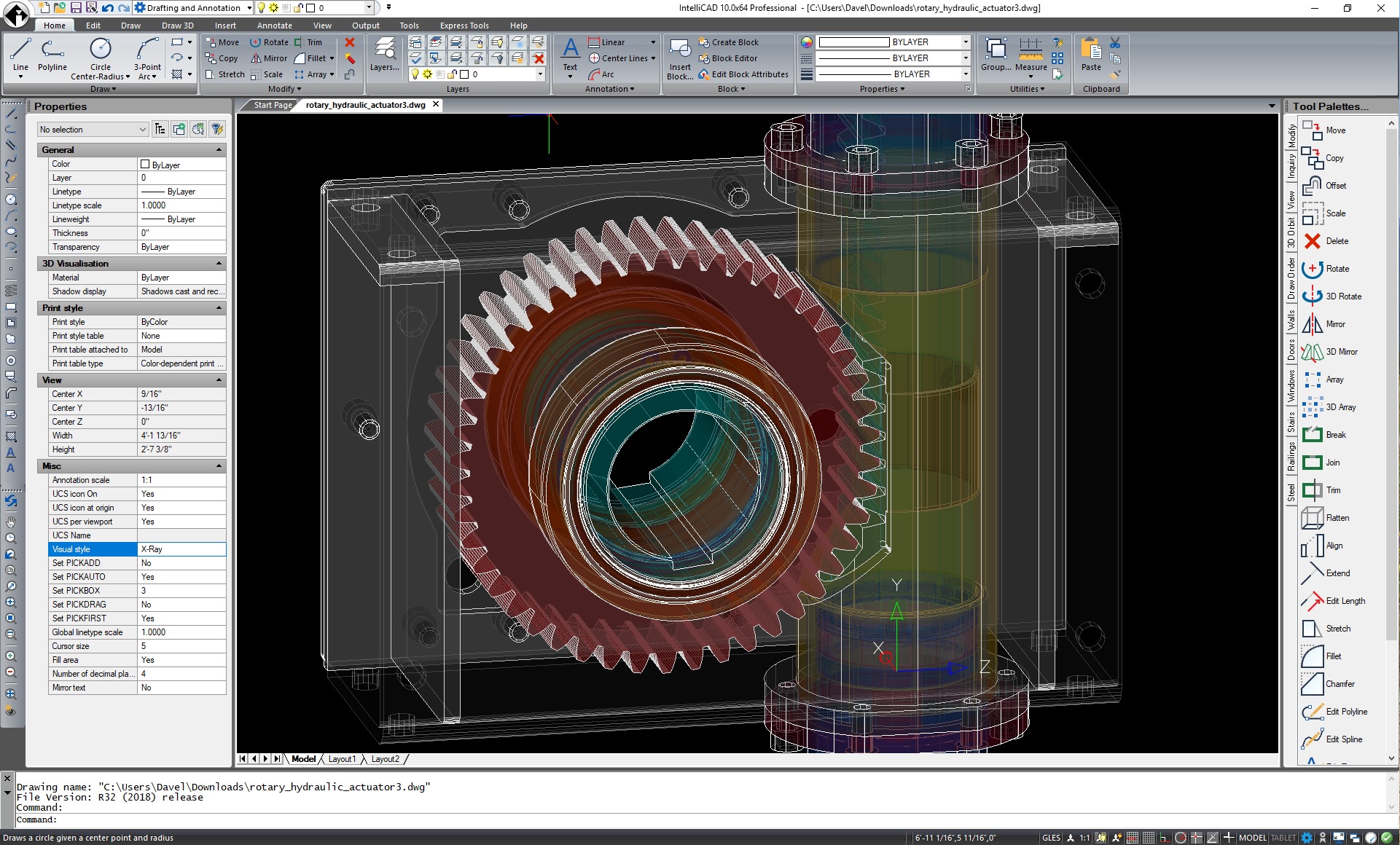1400x845 pixels.
Task: Toggle snap mode in status bar
Action: click(x=1133, y=838)
